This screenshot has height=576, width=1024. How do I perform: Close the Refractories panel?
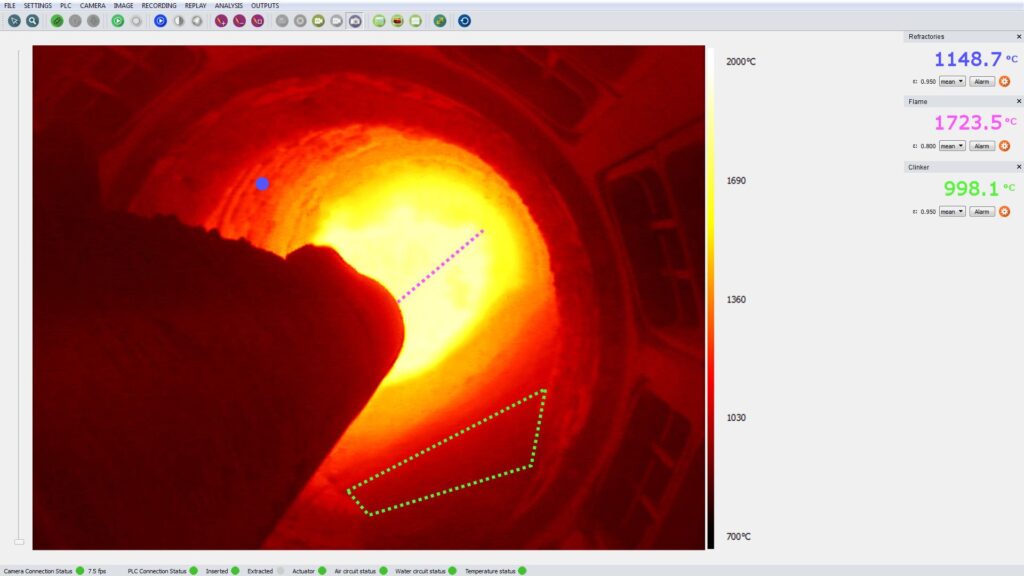pos(1018,37)
